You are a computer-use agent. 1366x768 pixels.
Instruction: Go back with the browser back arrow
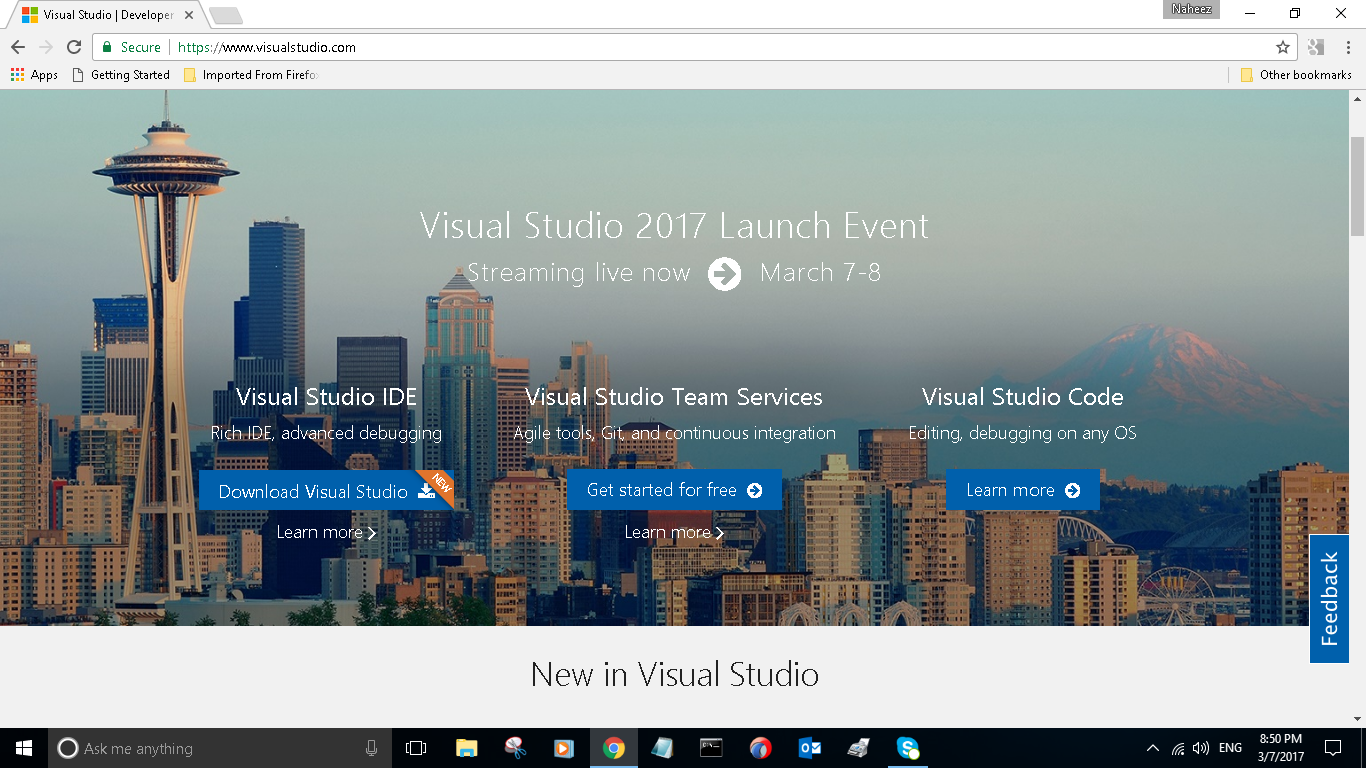pyautogui.click(x=18, y=47)
